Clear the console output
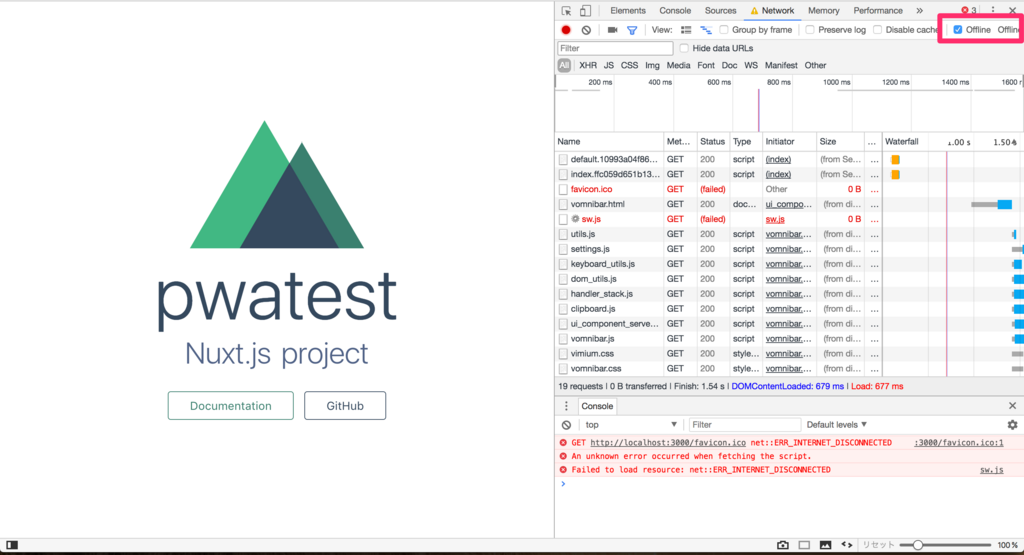Image resolution: width=1024 pixels, height=555 pixels. 566,424
